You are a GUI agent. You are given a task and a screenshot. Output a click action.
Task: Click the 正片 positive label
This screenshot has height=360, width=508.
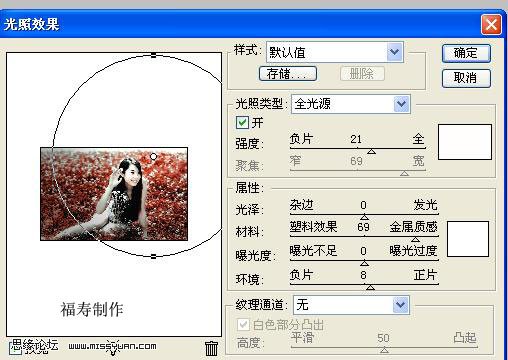pos(425,275)
